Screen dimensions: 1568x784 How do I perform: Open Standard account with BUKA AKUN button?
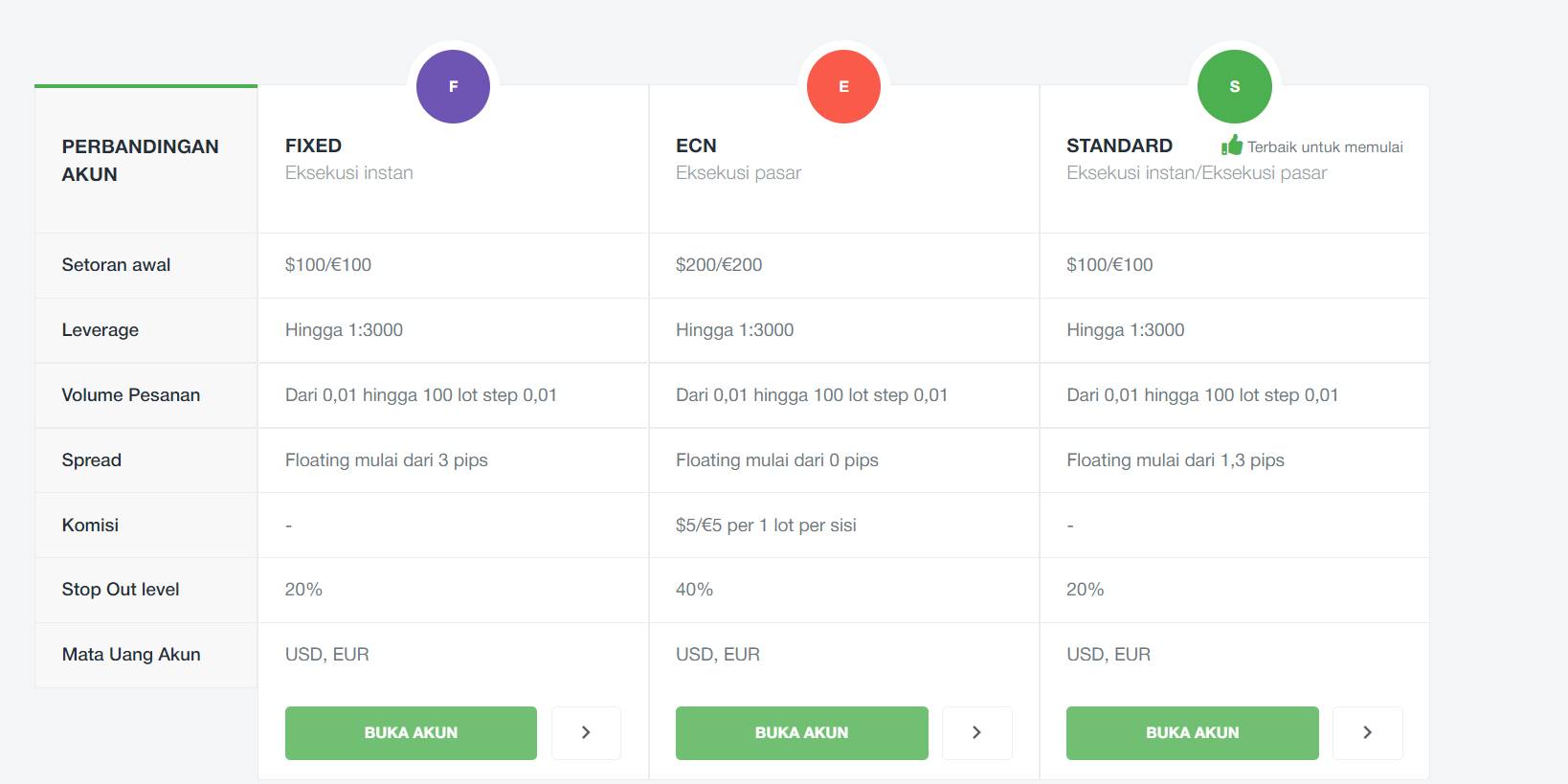click(x=1192, y=733)
